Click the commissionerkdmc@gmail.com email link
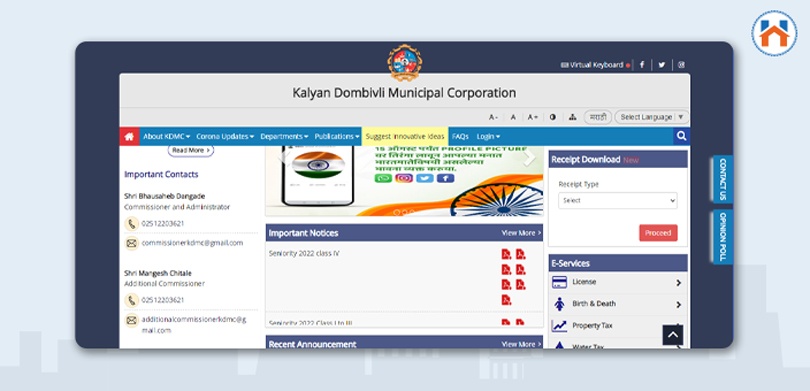 pyautogui.click(x=192, y=243)
